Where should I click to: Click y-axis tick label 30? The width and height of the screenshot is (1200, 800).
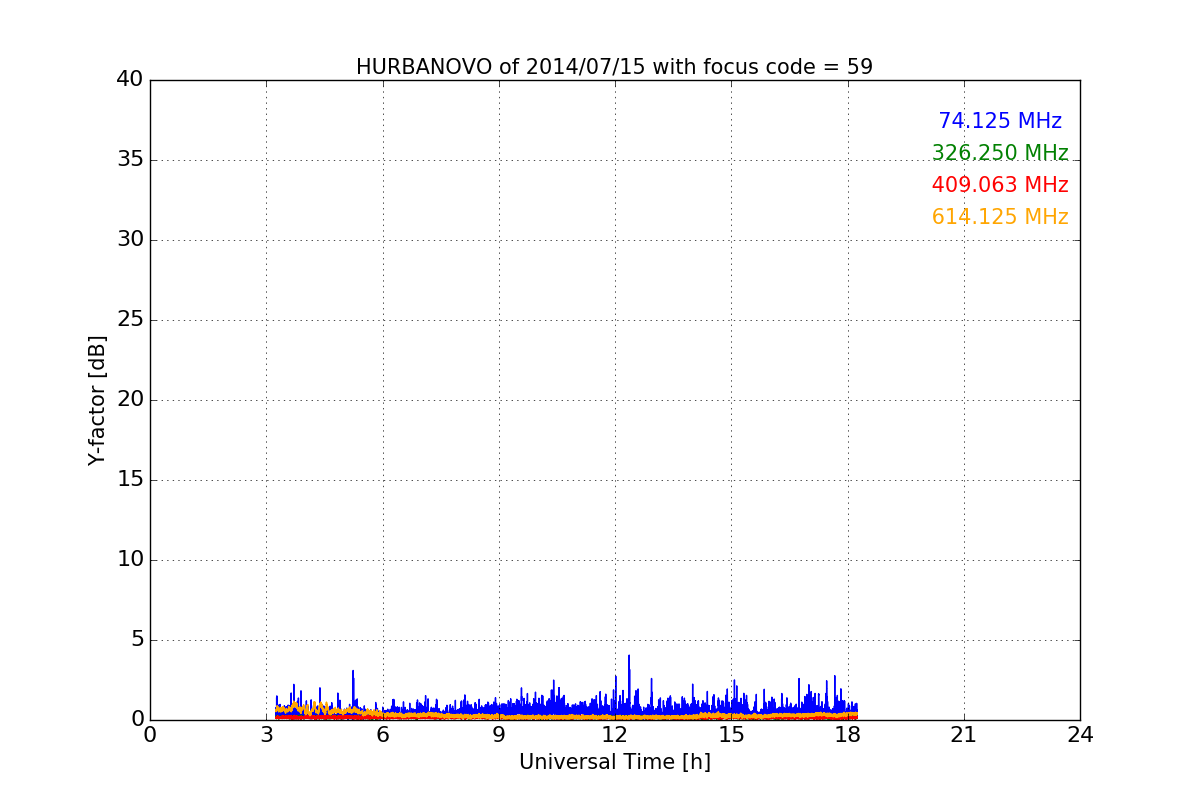(130, 239)
